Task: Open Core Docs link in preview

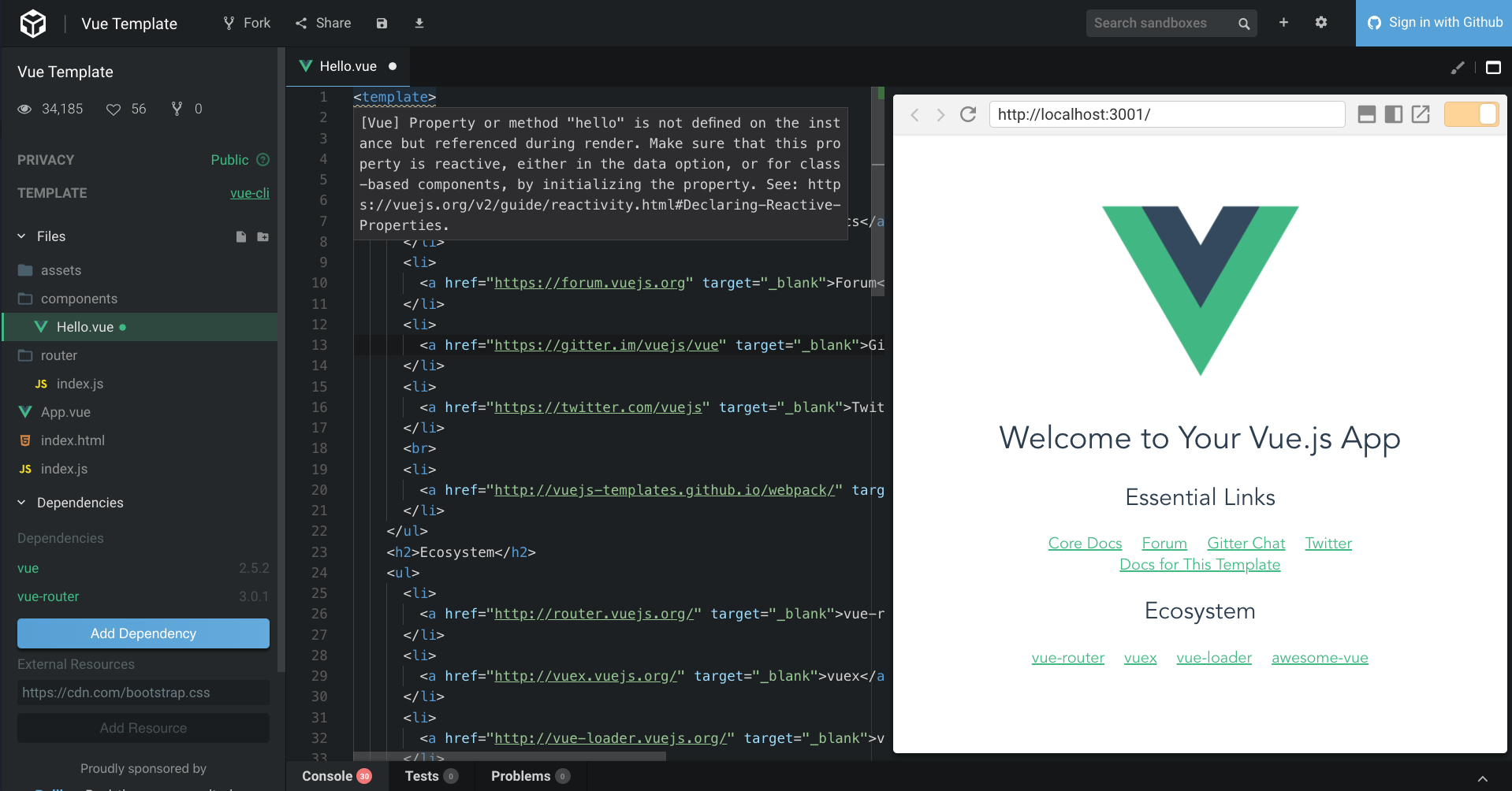Action: point(1085,543)
